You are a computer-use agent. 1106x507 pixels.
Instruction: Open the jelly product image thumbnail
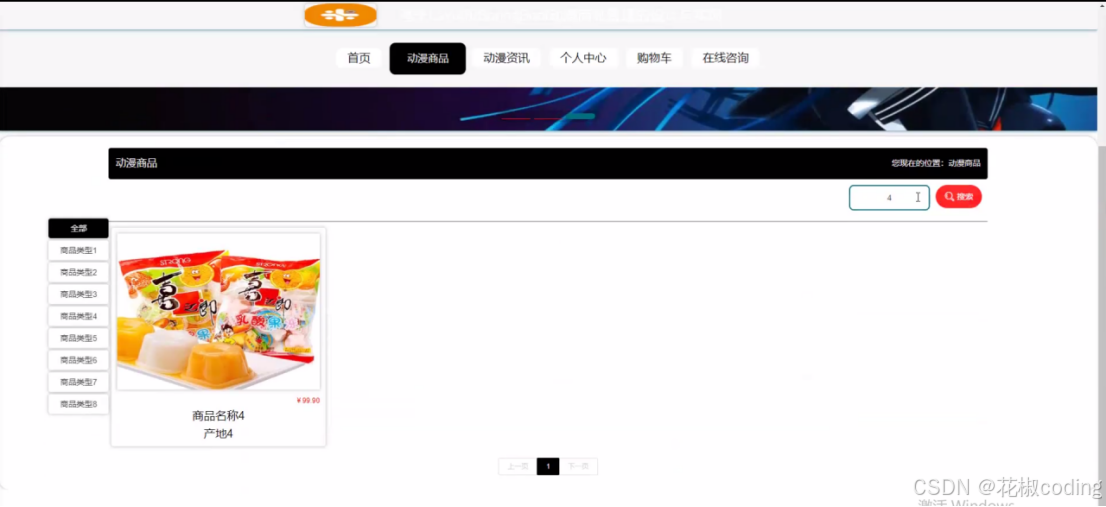[219, 312]
